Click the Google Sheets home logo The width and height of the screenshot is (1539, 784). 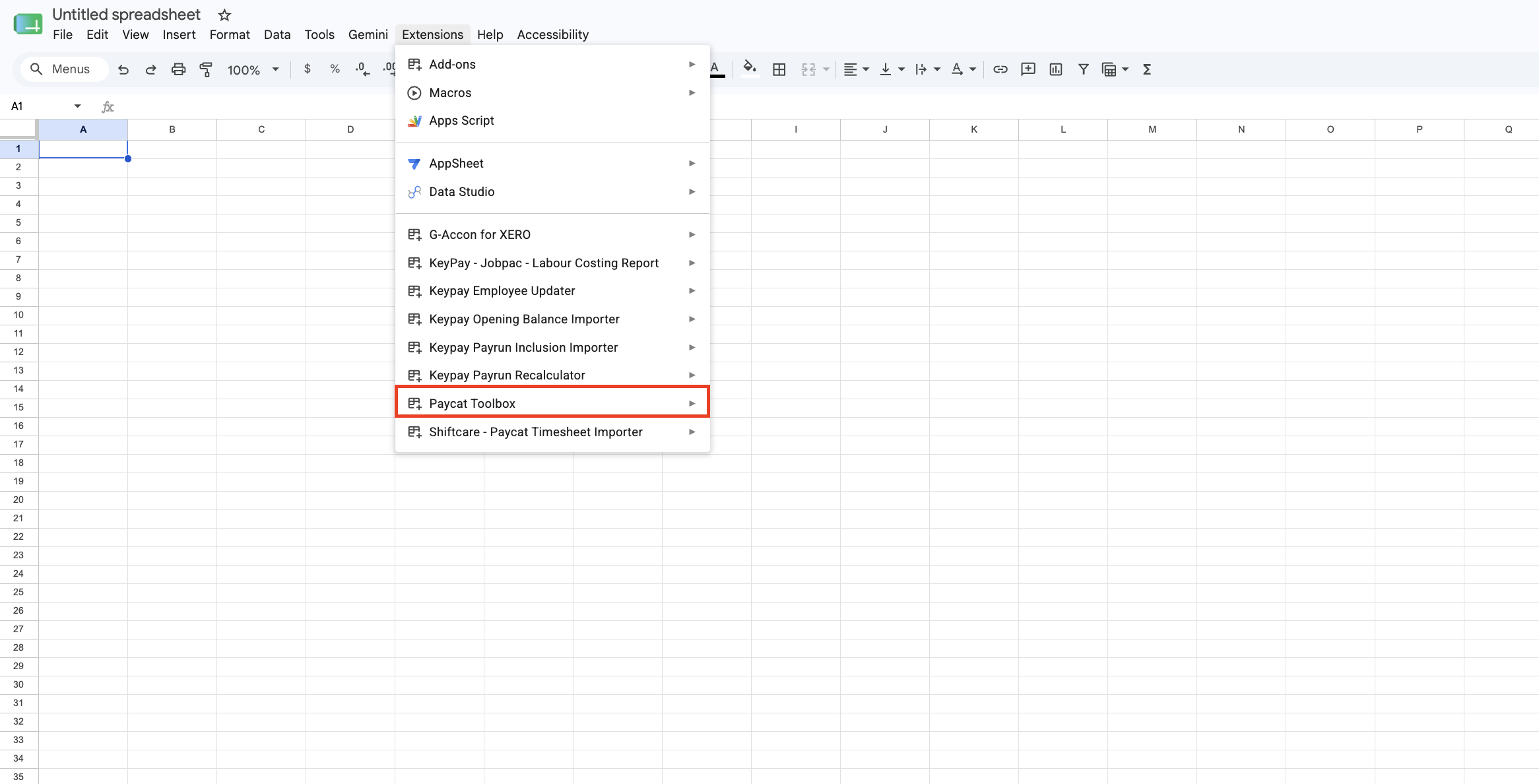coord(28,24)
